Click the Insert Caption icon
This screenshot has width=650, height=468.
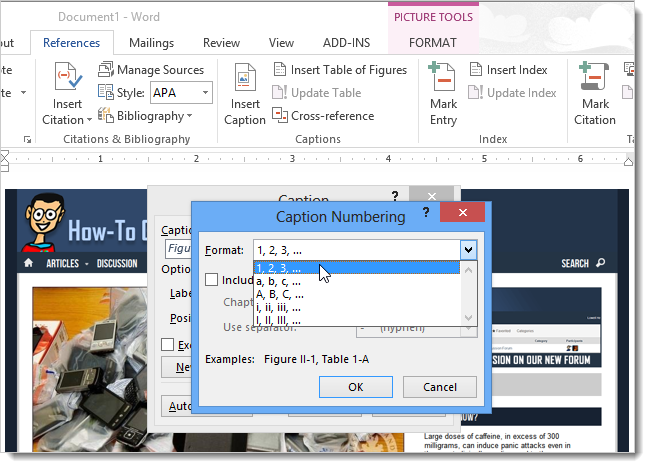point(245,77)
